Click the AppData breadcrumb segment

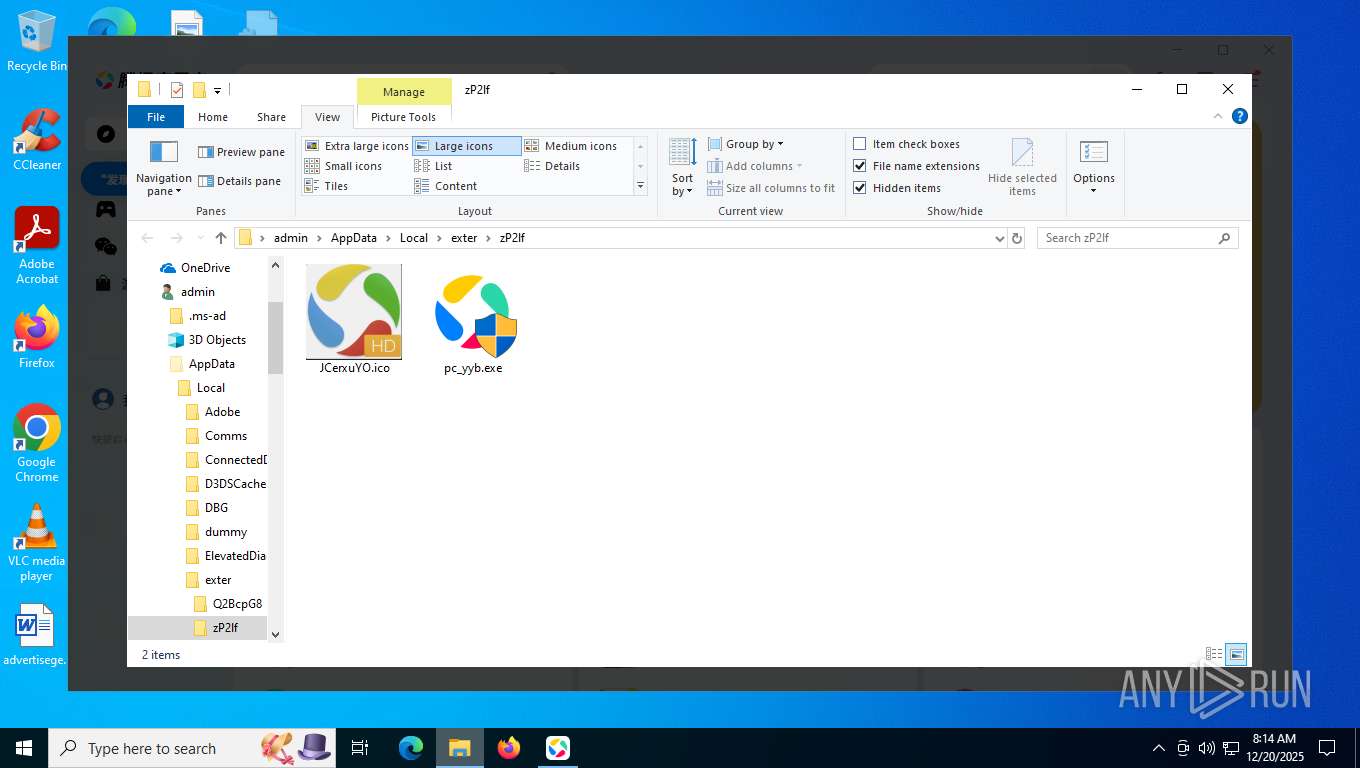pos(354,238)
